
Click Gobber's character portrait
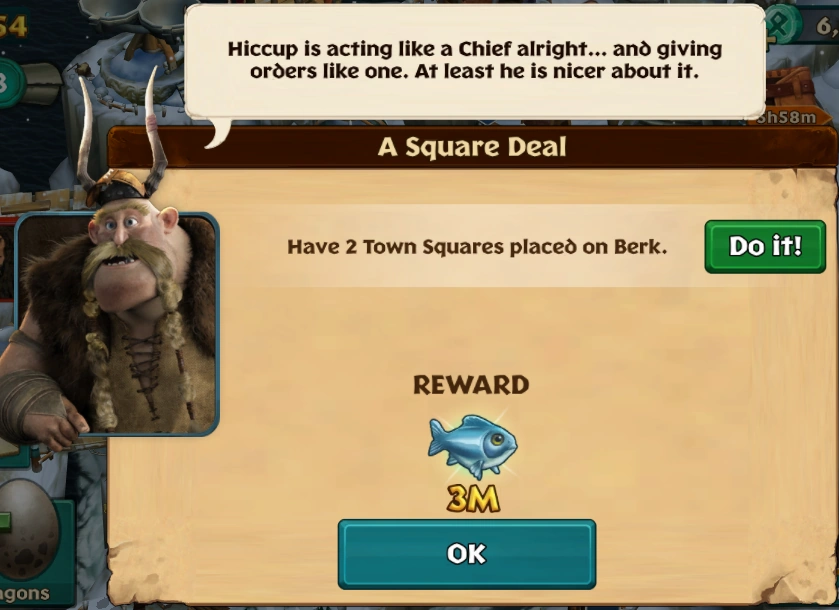point(115,321)
